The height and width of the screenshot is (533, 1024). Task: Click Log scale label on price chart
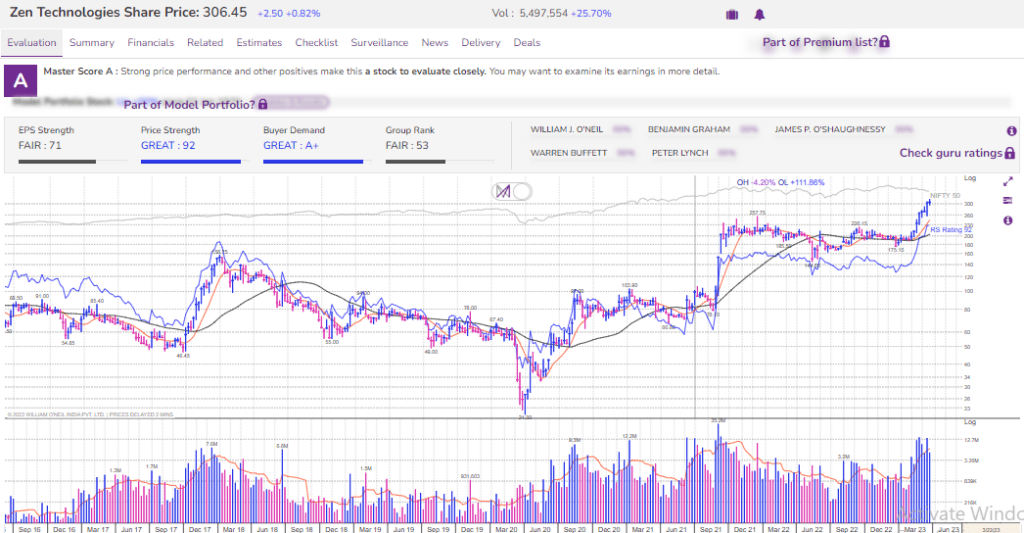tap(970, 178)
